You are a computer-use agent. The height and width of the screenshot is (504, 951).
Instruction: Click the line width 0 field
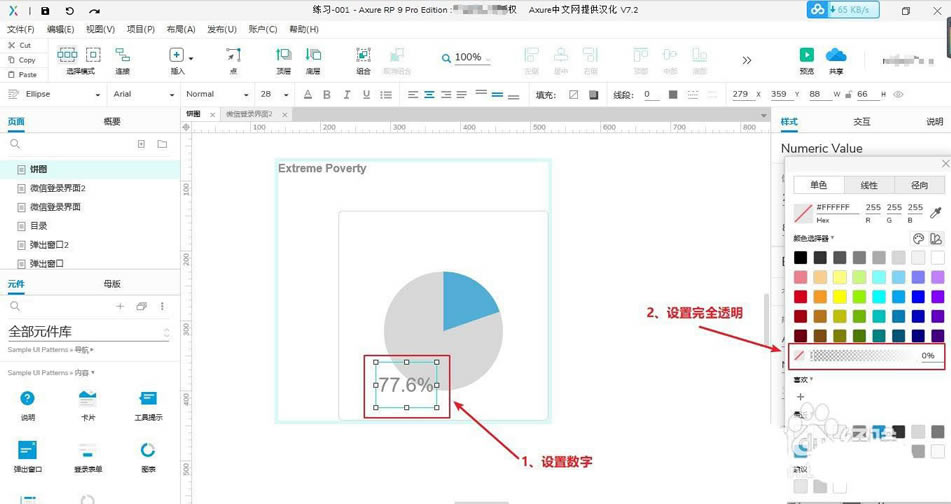pos(651,95)
